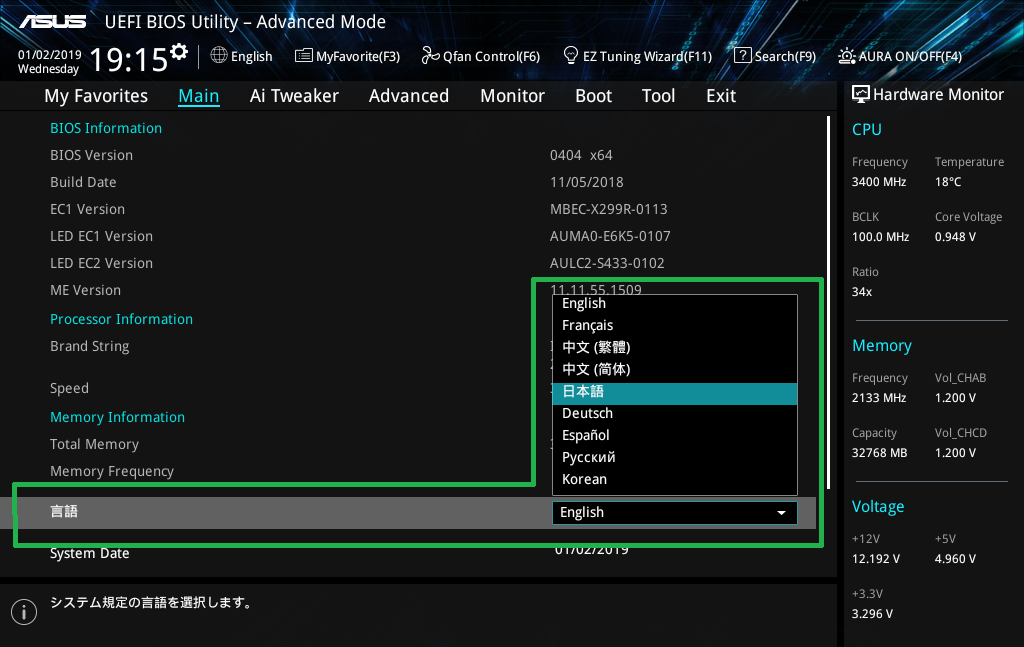The image size is (1024, 647).
Task: Launch the EZ Tuning Wizard bulb icon
Action: (x=570, y=55)
